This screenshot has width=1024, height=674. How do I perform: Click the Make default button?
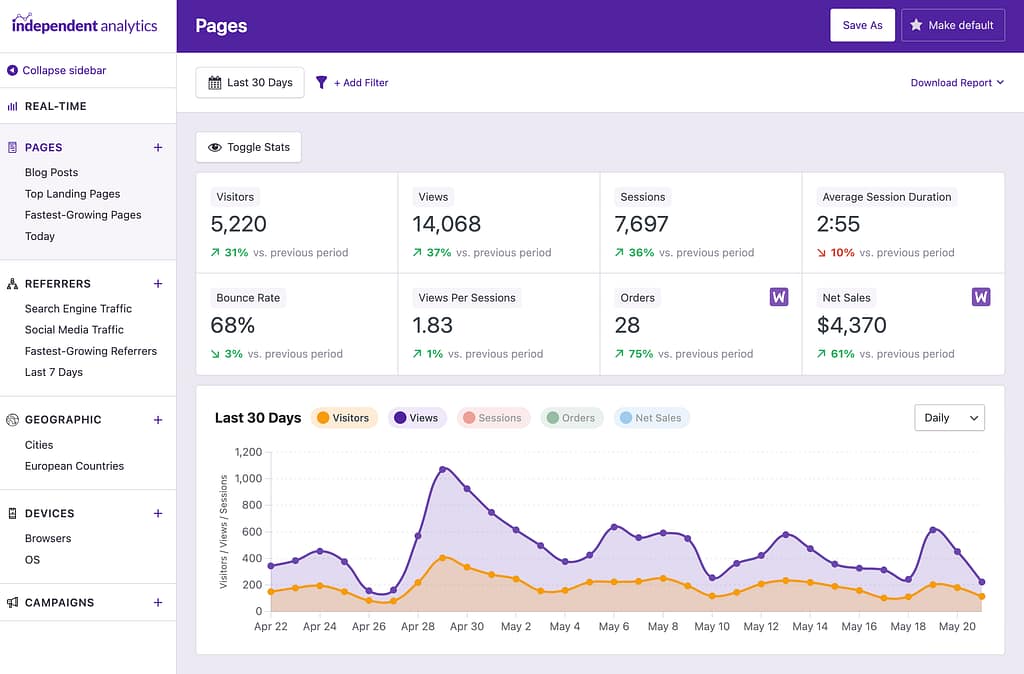click(x=952, y=24)
